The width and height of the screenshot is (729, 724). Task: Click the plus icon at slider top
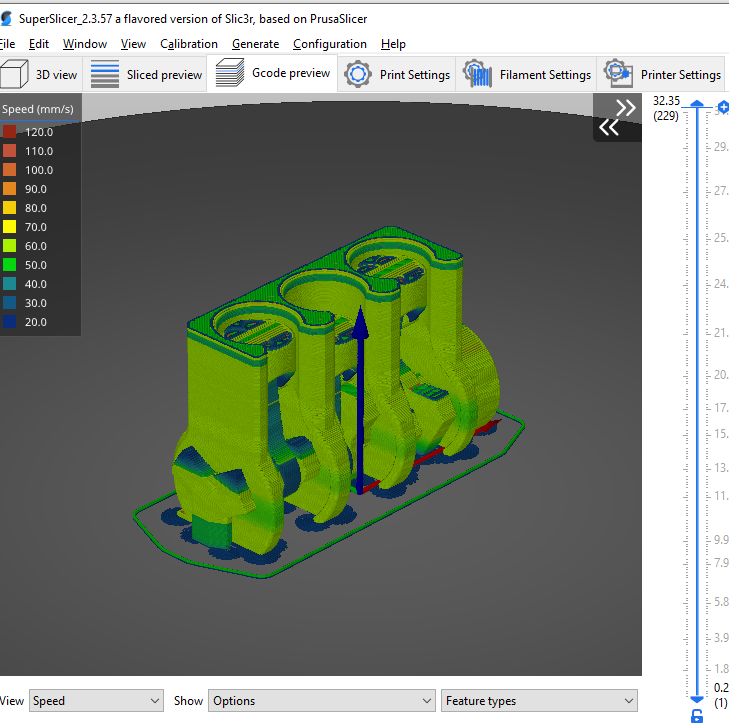[x=723, y=106]
